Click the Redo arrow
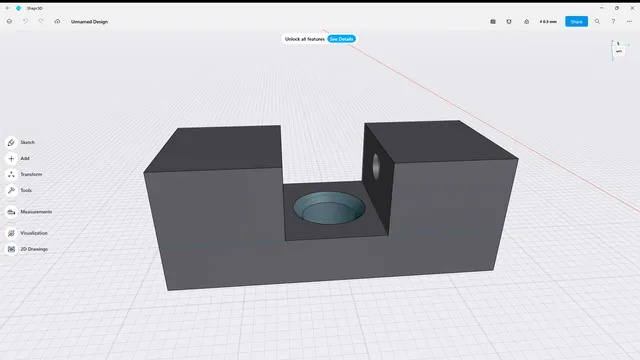Screen dimensions: 640x360 [41, 21]
